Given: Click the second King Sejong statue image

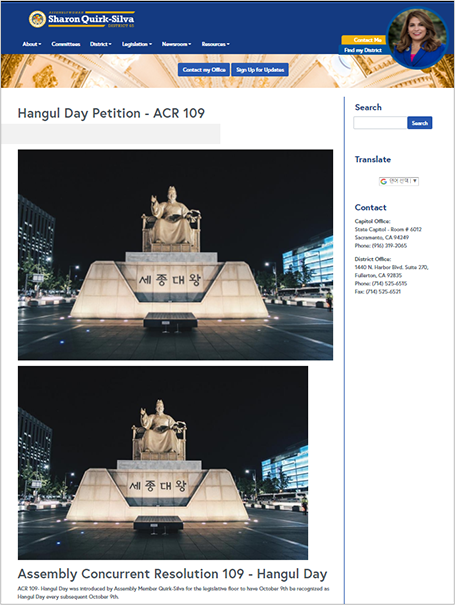Looking at the screenshot, I should coord(163,463).
